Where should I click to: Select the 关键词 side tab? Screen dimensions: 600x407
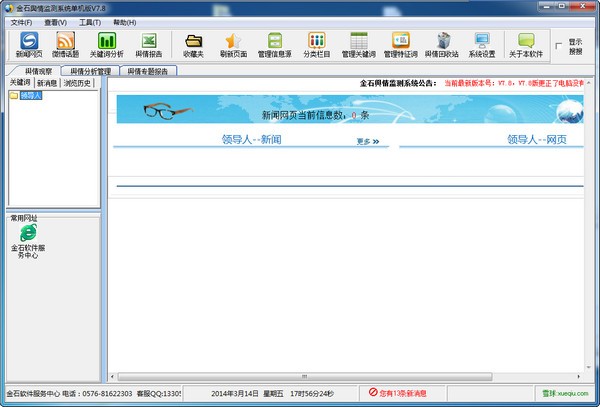pos(20,82)
